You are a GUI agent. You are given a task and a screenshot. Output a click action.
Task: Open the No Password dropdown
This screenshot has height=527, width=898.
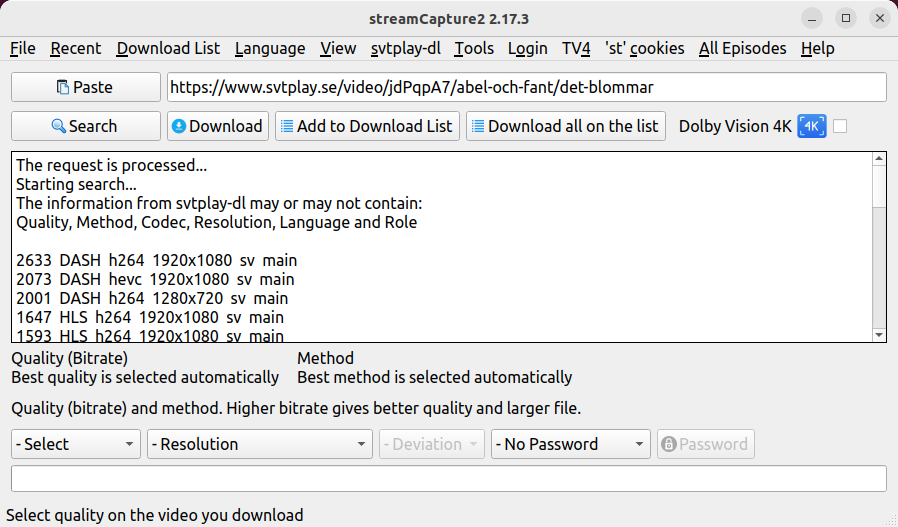pyautogui.click(x=570, y=444)
